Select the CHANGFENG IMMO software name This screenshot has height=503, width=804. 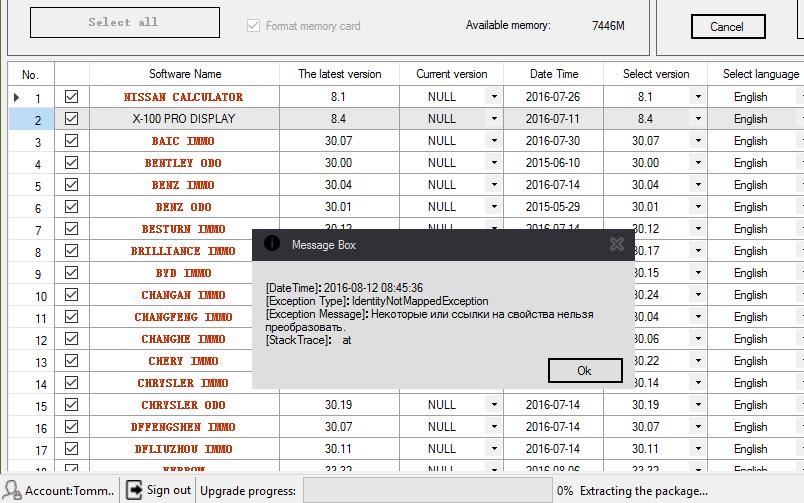pyautogui.click(x=183, y=317)
